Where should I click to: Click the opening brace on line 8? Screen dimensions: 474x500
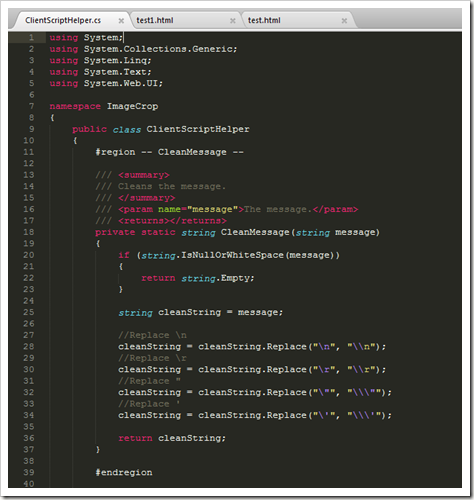(52, 118)
